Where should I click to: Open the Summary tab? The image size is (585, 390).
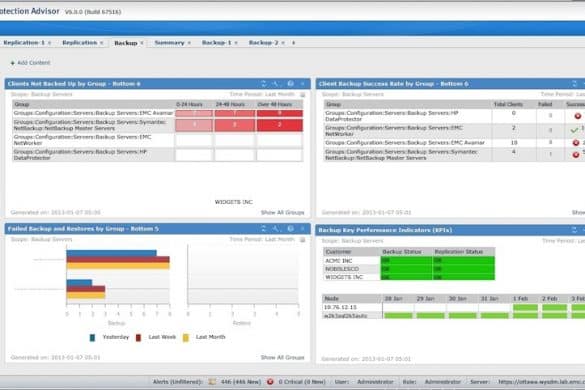[169, 43]
